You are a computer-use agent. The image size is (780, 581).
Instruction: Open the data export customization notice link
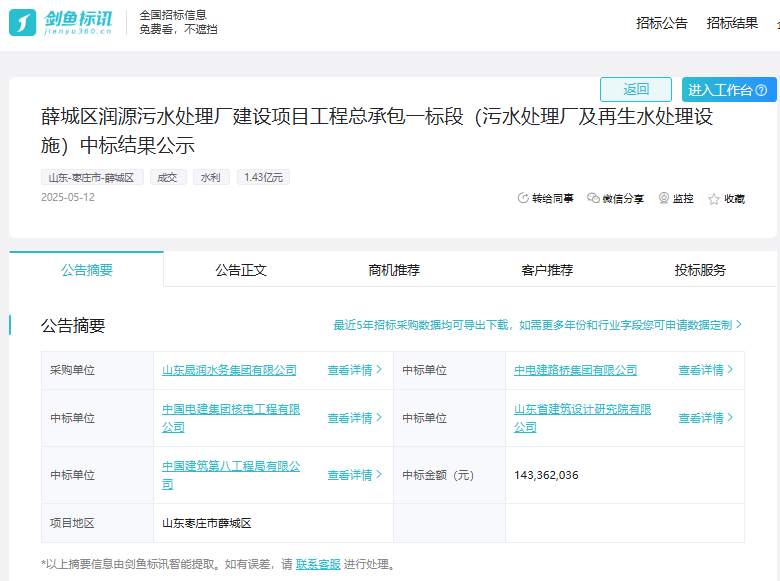click(537, 325)
